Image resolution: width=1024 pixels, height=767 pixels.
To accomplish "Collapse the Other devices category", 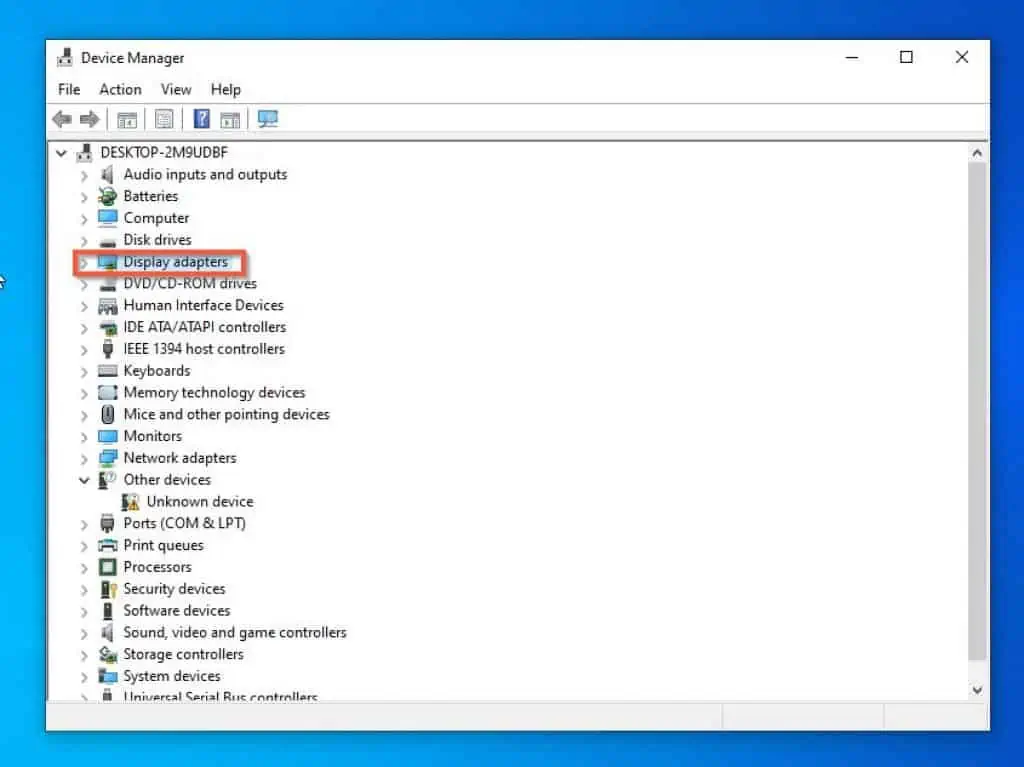I will (x=84, y=480).
